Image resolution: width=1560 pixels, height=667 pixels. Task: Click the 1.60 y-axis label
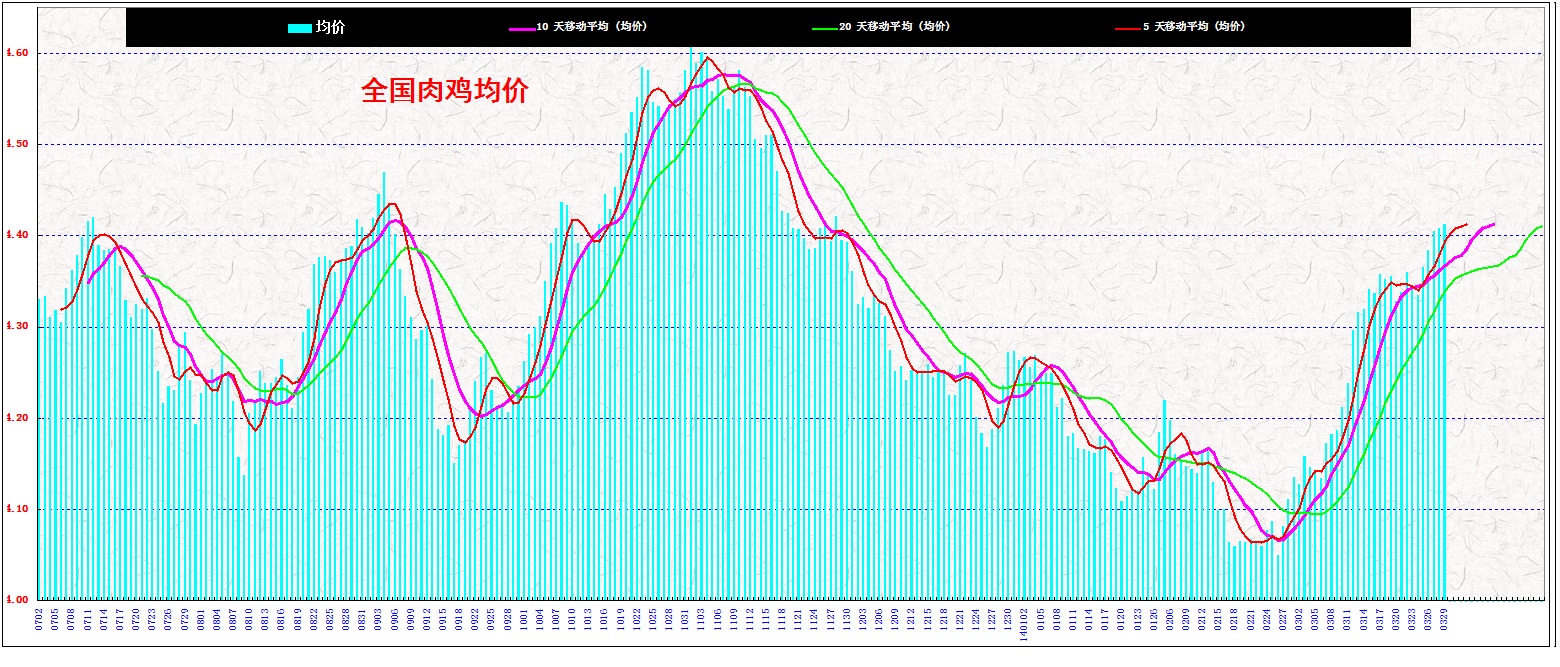(17, 53)
